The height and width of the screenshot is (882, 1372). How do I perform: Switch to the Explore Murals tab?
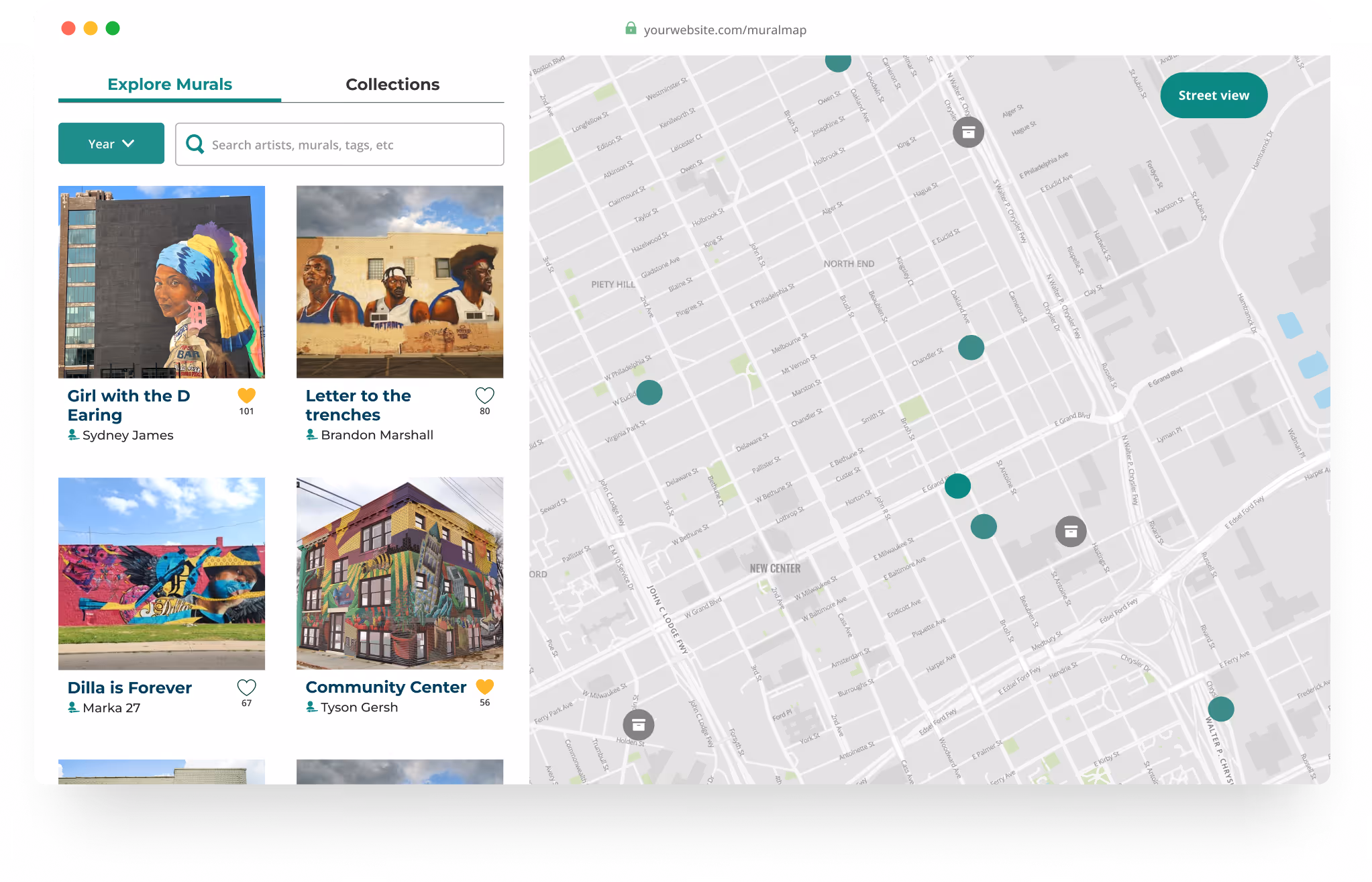pyautogui.click(x=170, y=85)
